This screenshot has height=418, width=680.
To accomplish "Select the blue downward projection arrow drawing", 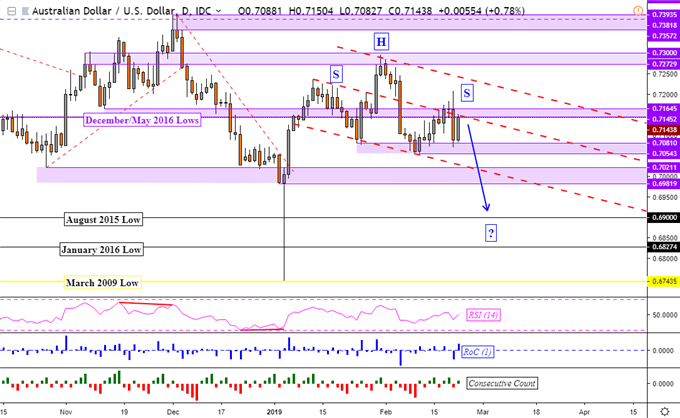I will (x=478, y=168).
